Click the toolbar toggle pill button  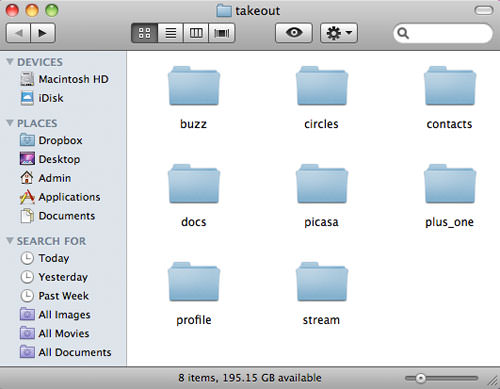[x=484, y=10]
